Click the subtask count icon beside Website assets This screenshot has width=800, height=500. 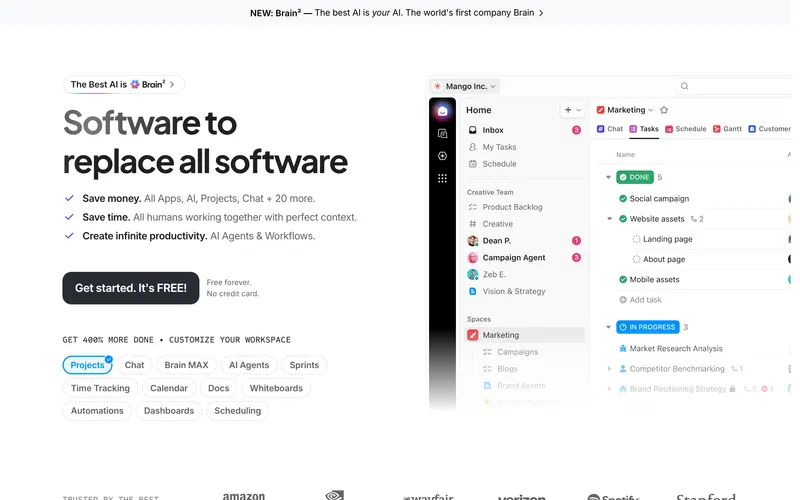[694, 219]
